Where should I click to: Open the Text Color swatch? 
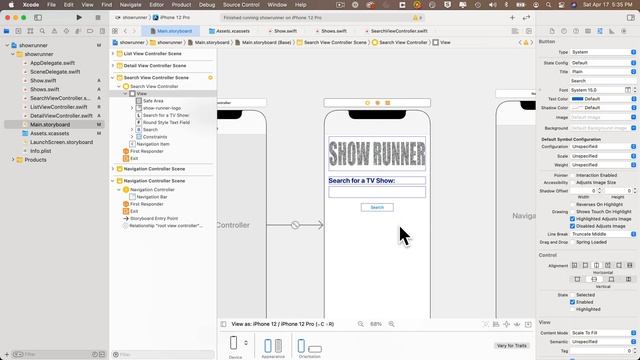[578, 99]
